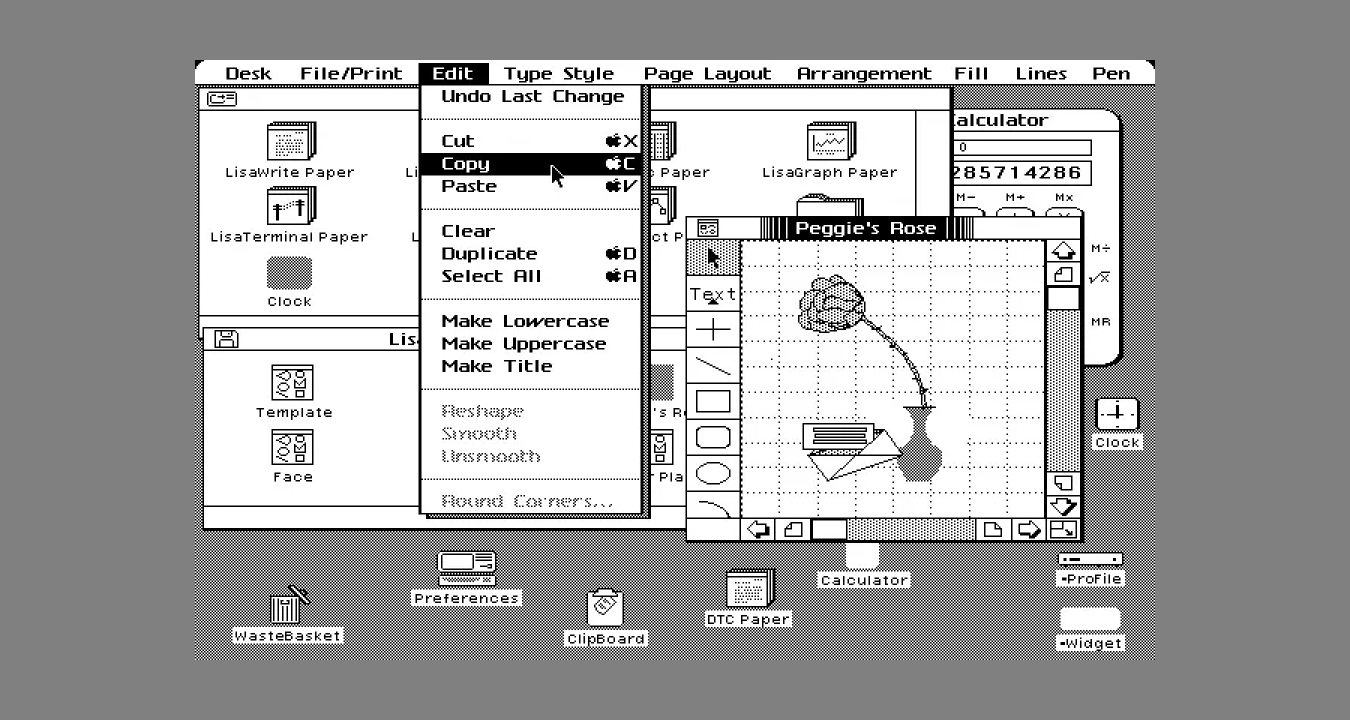Click the horizontal scroll left arrow
The height and width of the screenshot is (720, 1350).
click(758, 530)
